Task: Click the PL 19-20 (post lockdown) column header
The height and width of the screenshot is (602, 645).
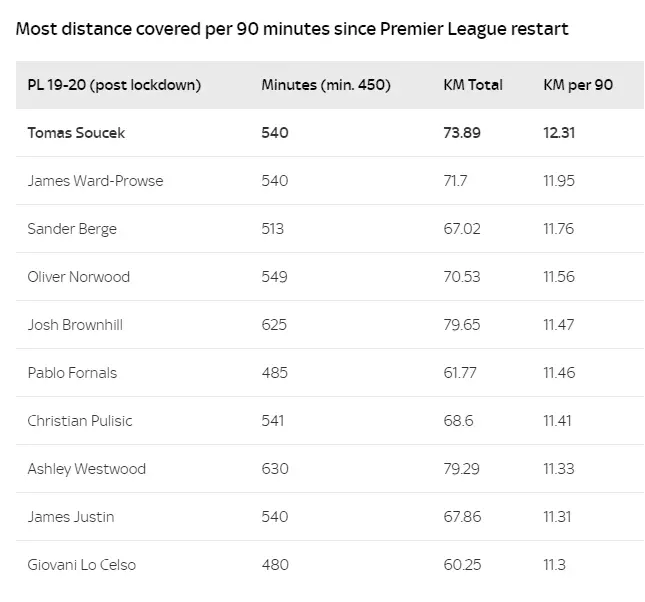Action: click(x=114, y=85)
